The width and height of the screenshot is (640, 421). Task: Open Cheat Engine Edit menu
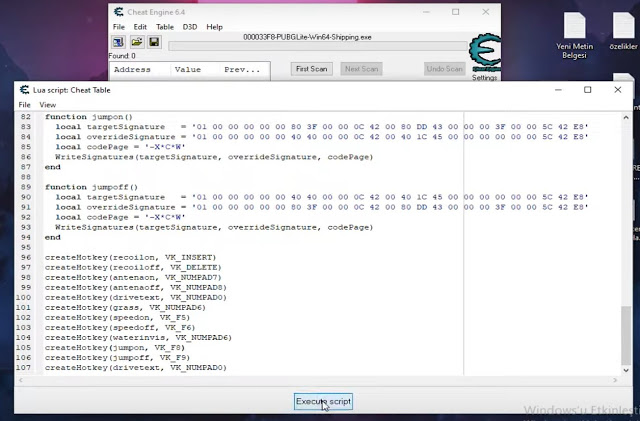[140, 27]
